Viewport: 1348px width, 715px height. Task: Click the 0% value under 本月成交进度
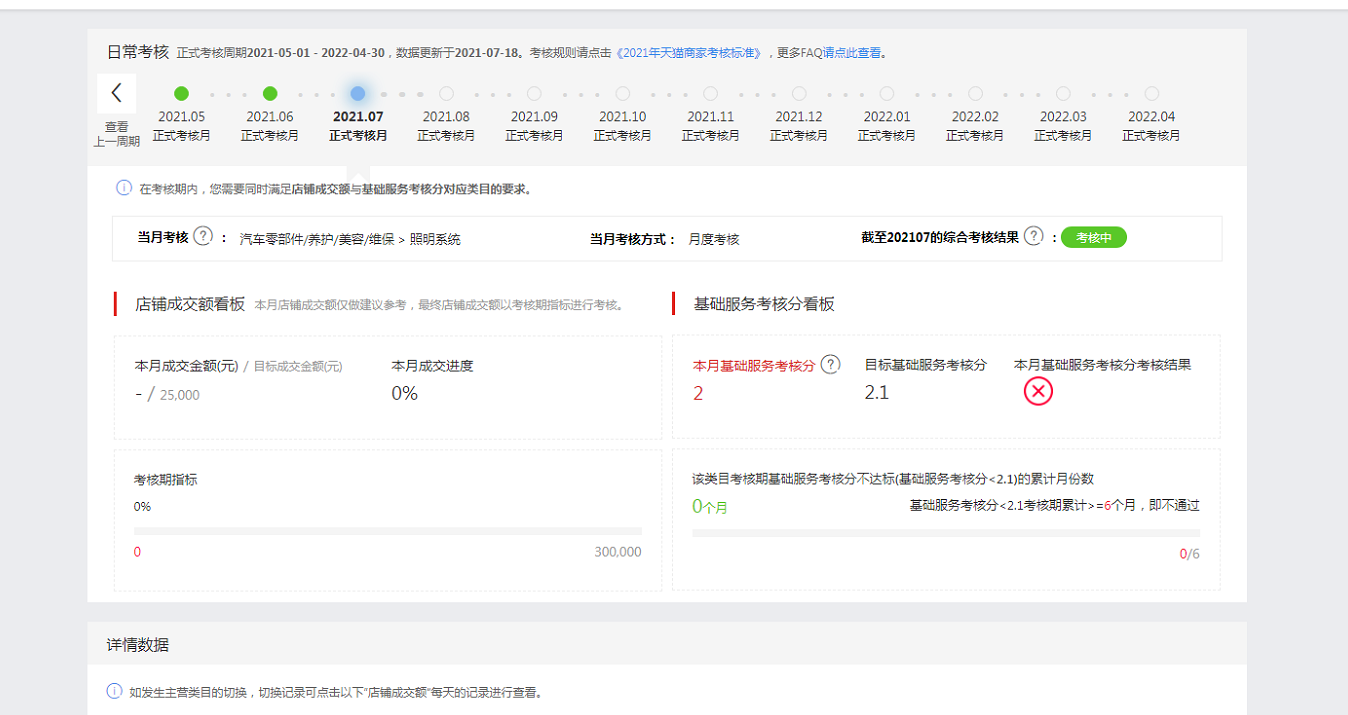coord(404,394)
